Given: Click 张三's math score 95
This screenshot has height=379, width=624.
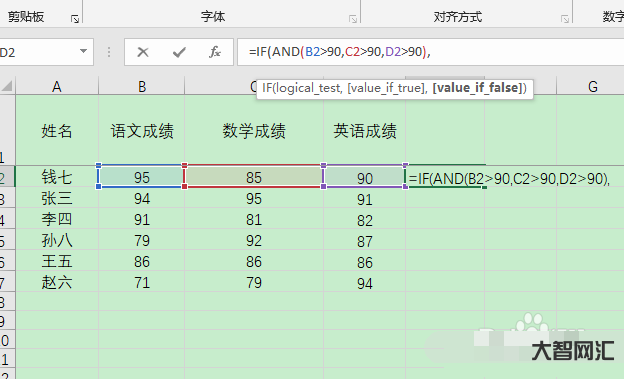Looking at the screenshot, I should coord(254,198).
